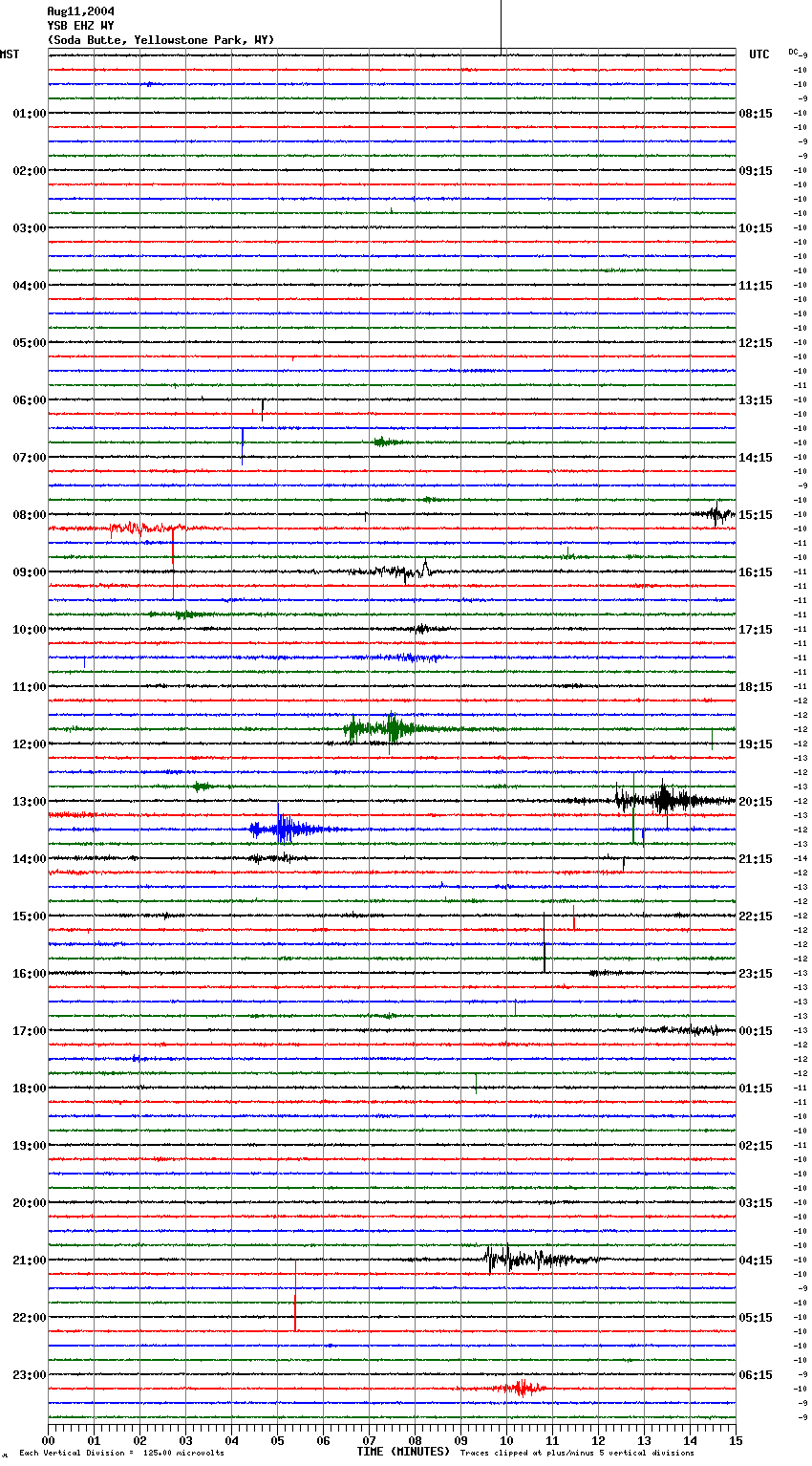The height and width of the screenshot is (1466, 812).
Task: Click the date label "Aug11,2004"
Action: coord(81,11)
